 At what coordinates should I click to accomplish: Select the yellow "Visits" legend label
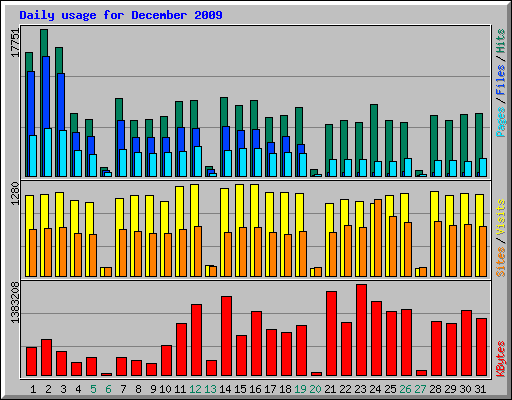(x=501, y=218)
